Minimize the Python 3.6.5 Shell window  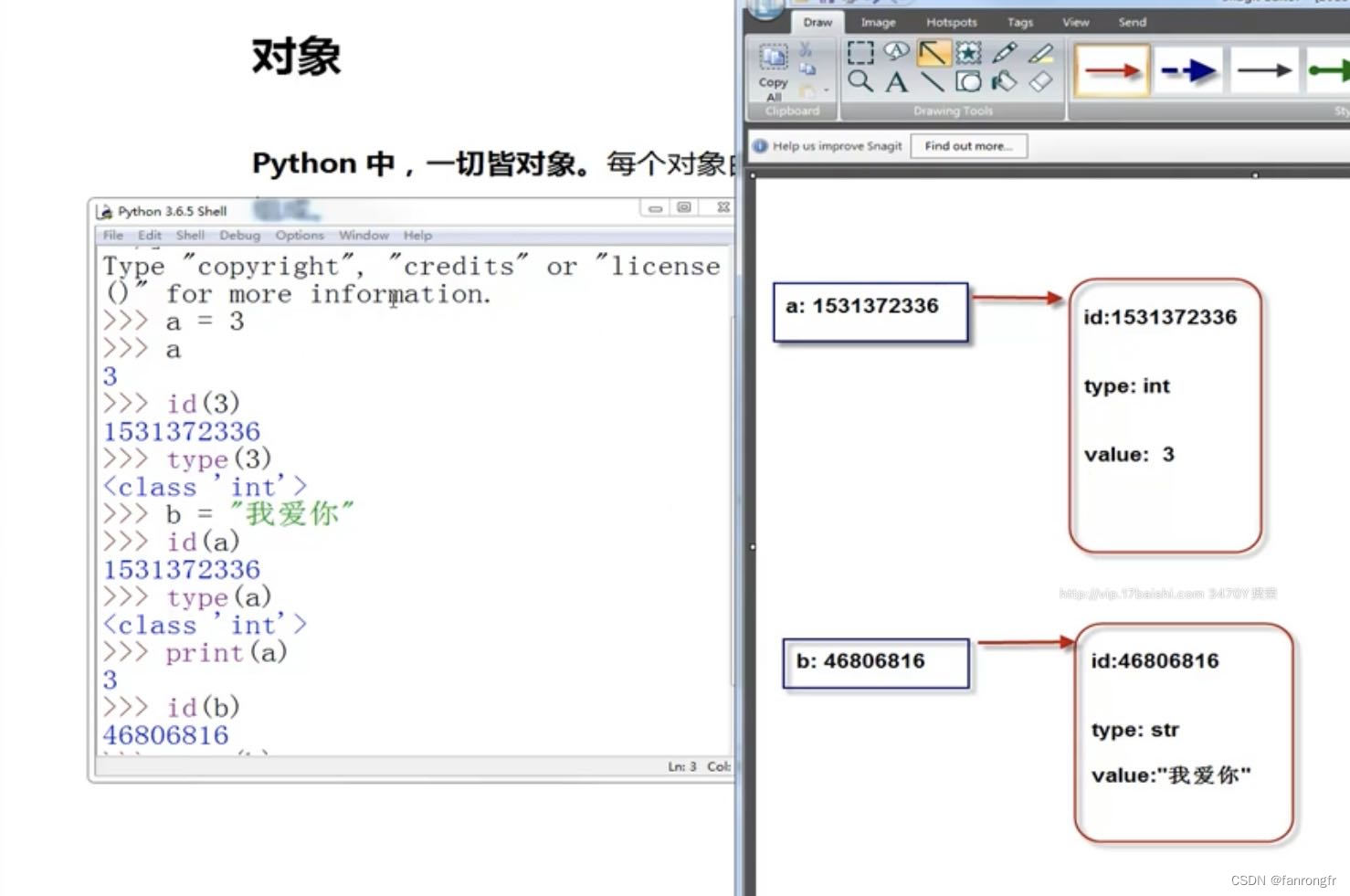coord(655,208)
